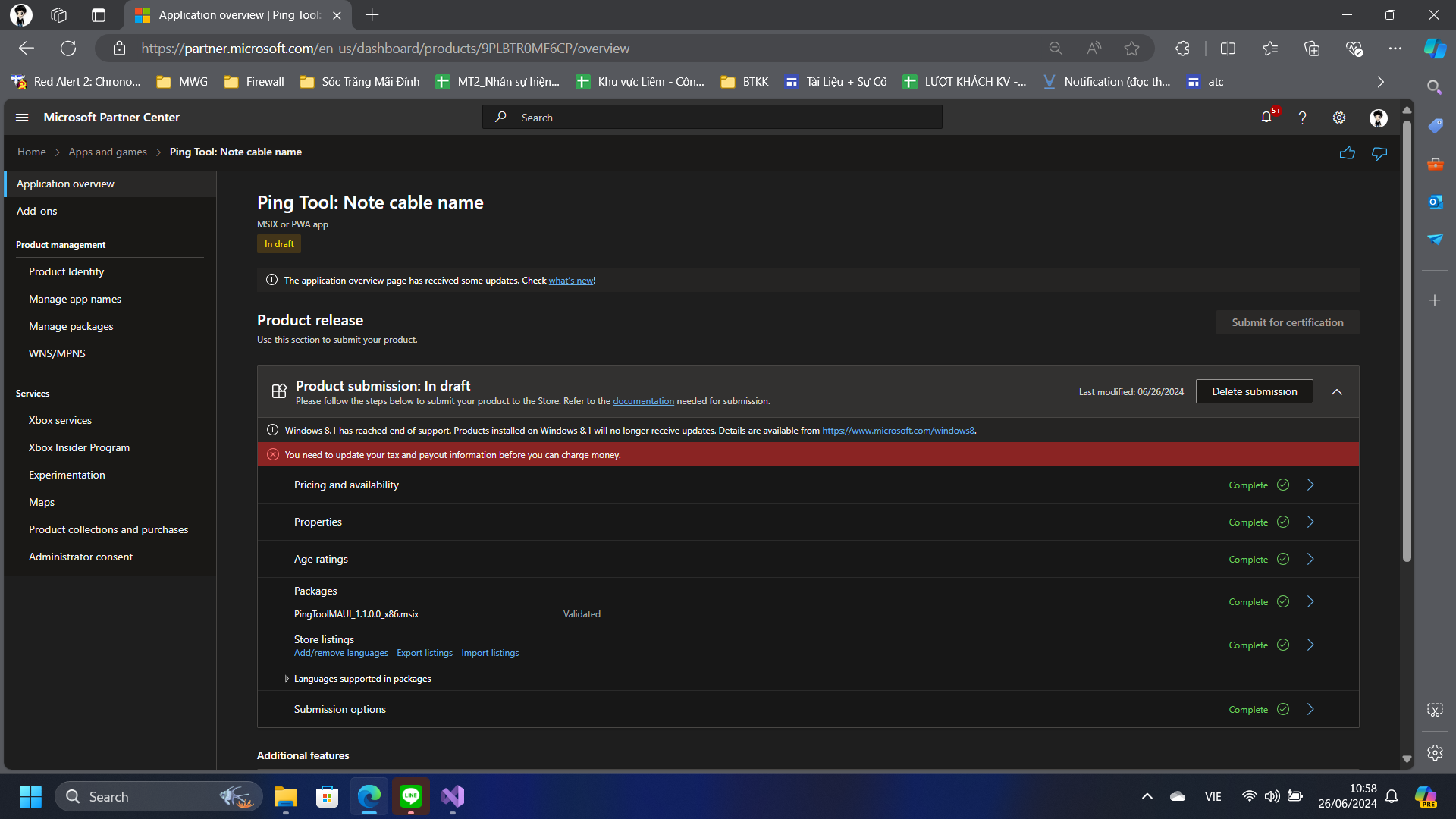Click Import listings link

(490, 653)
